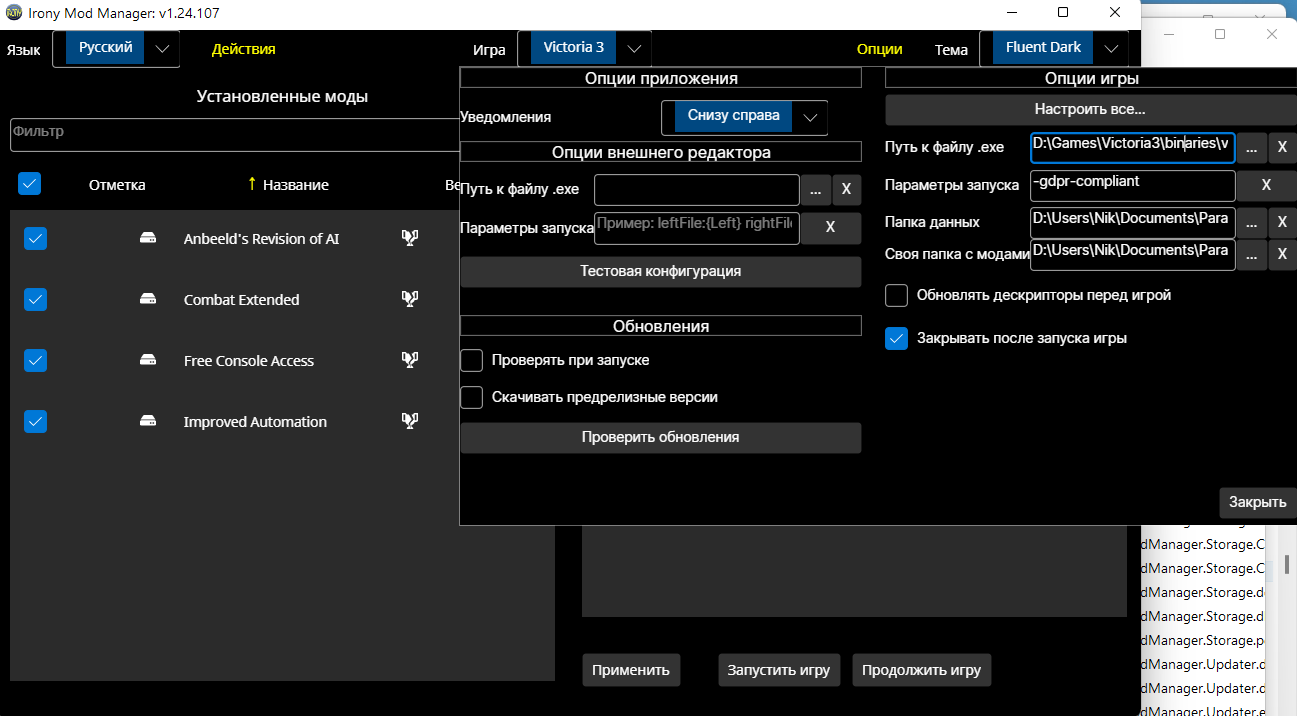1297x716 pixels.
Task: Select Anbeeld's Revision of AI mod name
Action: point(261,238)
